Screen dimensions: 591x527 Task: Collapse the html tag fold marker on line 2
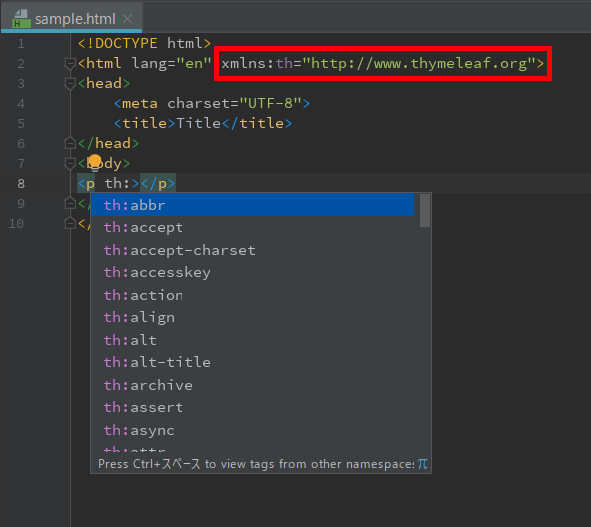[70, 63]
